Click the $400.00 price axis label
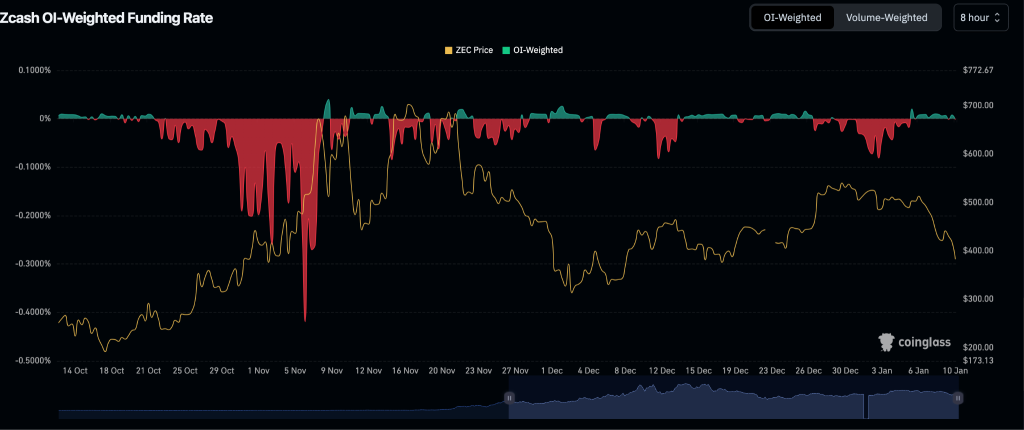Viewport: 1024px width, 430px height. (978, 250)
